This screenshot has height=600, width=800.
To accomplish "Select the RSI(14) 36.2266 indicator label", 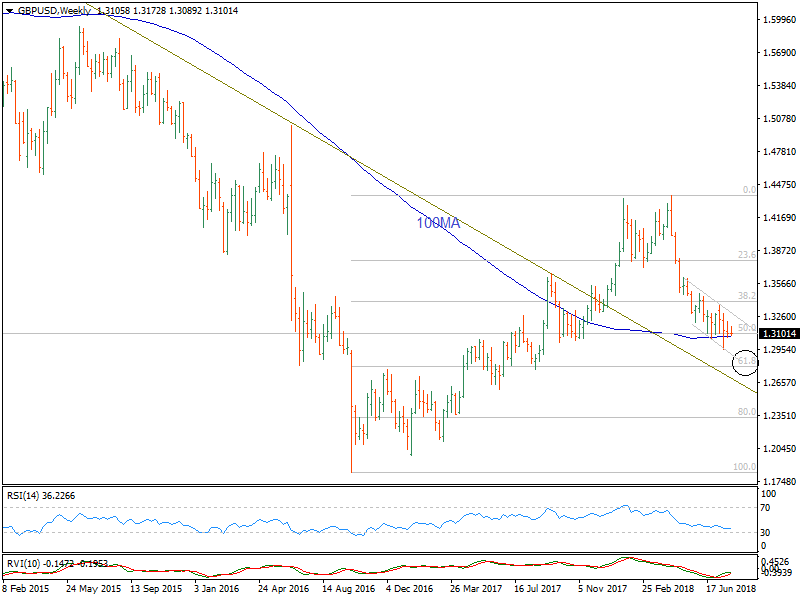I will [41, 496].
